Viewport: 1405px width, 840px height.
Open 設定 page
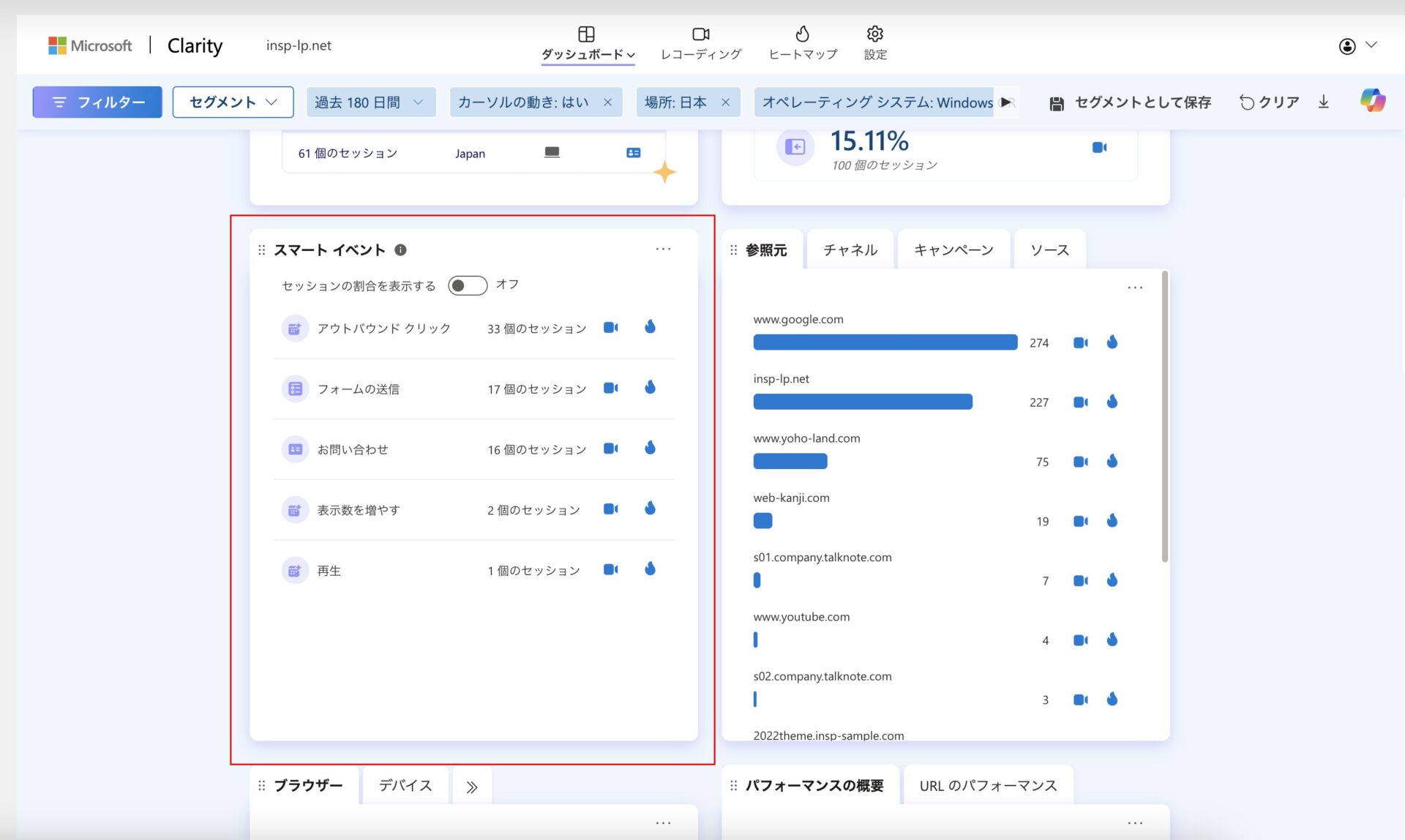point(875,44)
